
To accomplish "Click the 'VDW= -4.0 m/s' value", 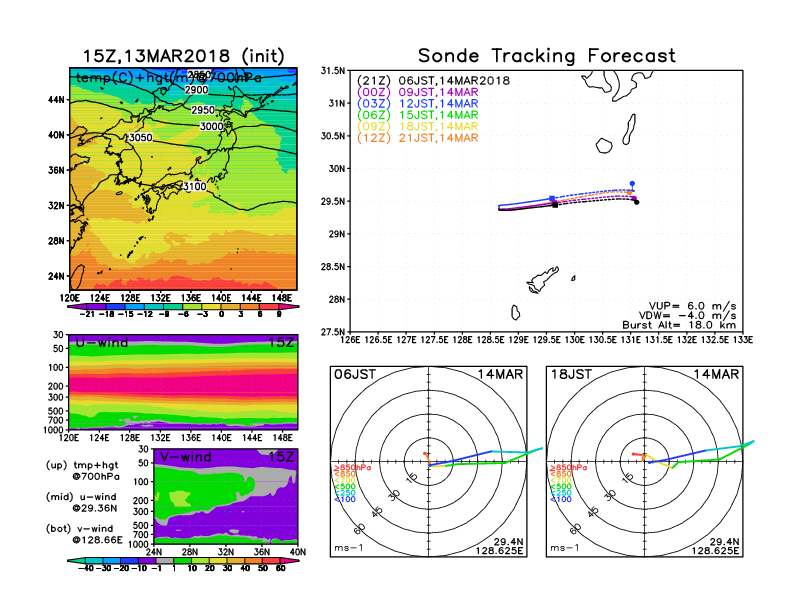I will pos(687,316).
